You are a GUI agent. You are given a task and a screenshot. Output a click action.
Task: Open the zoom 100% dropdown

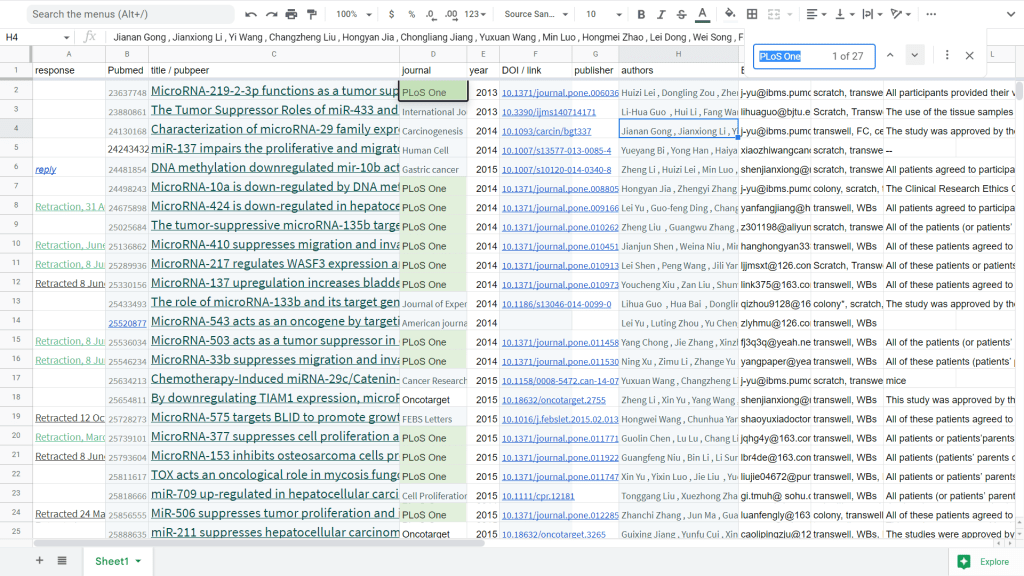coord(353,14)
